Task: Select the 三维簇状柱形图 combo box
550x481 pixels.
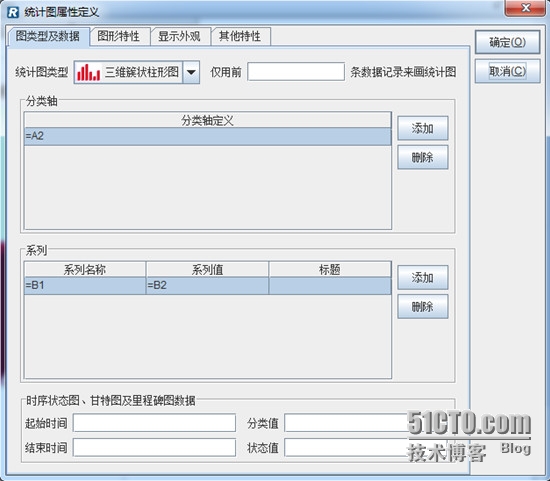Action: (x=137, y=72)
